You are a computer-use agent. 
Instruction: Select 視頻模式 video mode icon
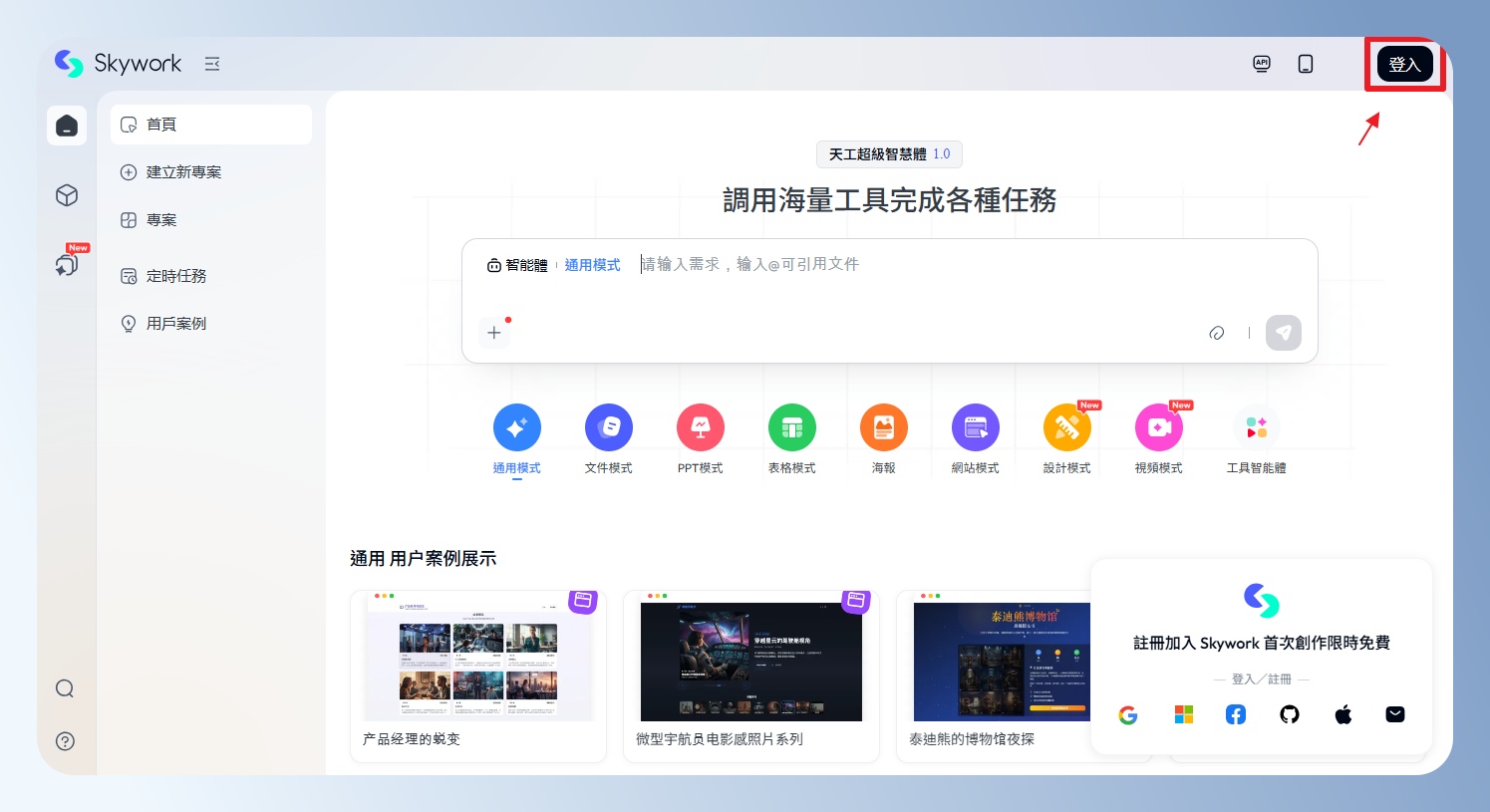[1158, 428]
